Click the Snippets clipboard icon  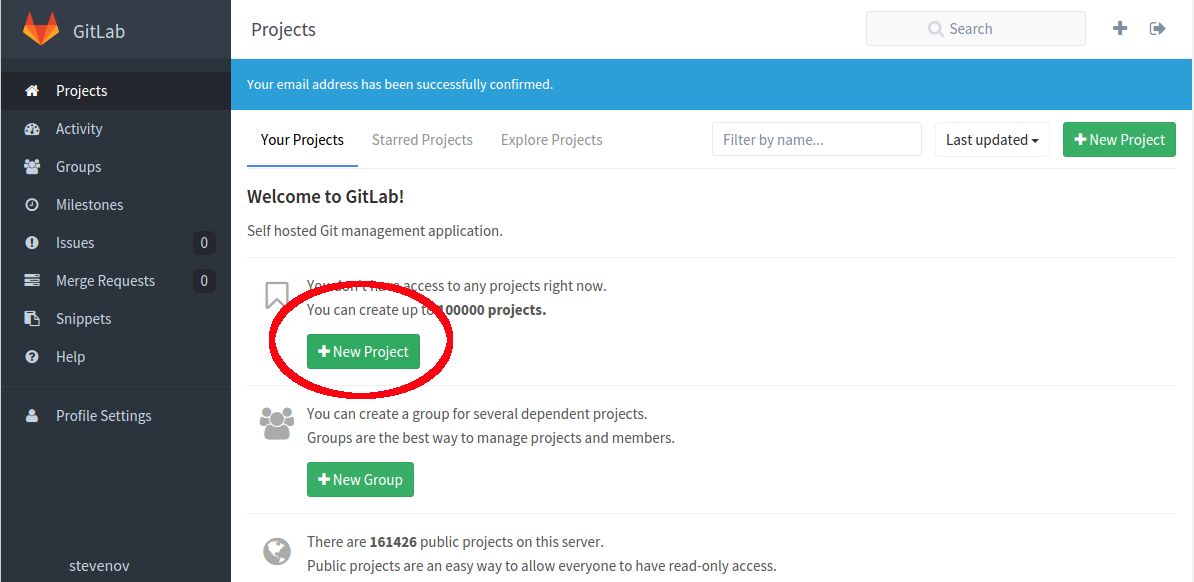pos(32,318)
